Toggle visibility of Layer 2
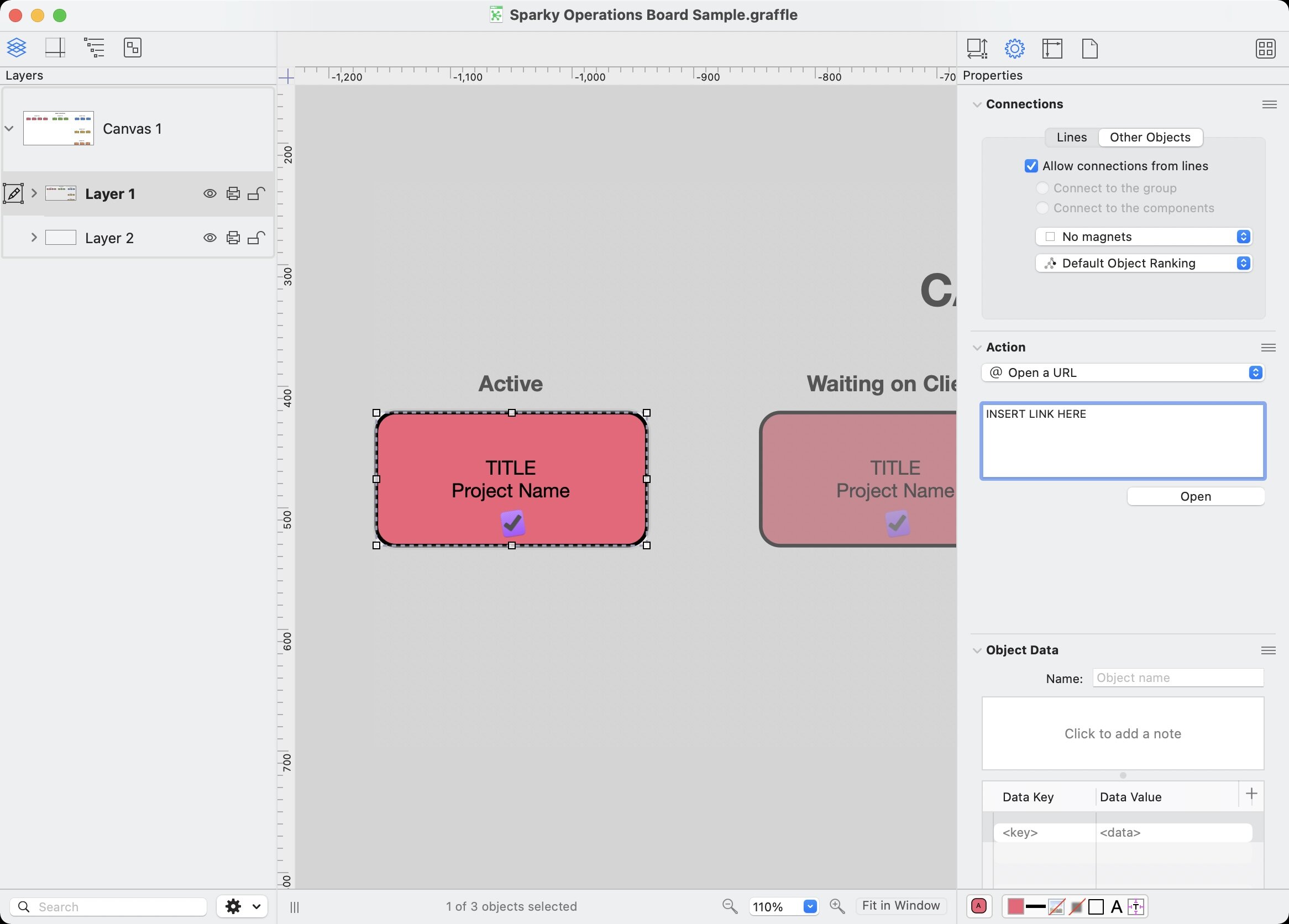The image size is (1289, 924). (x=208, y=237)
